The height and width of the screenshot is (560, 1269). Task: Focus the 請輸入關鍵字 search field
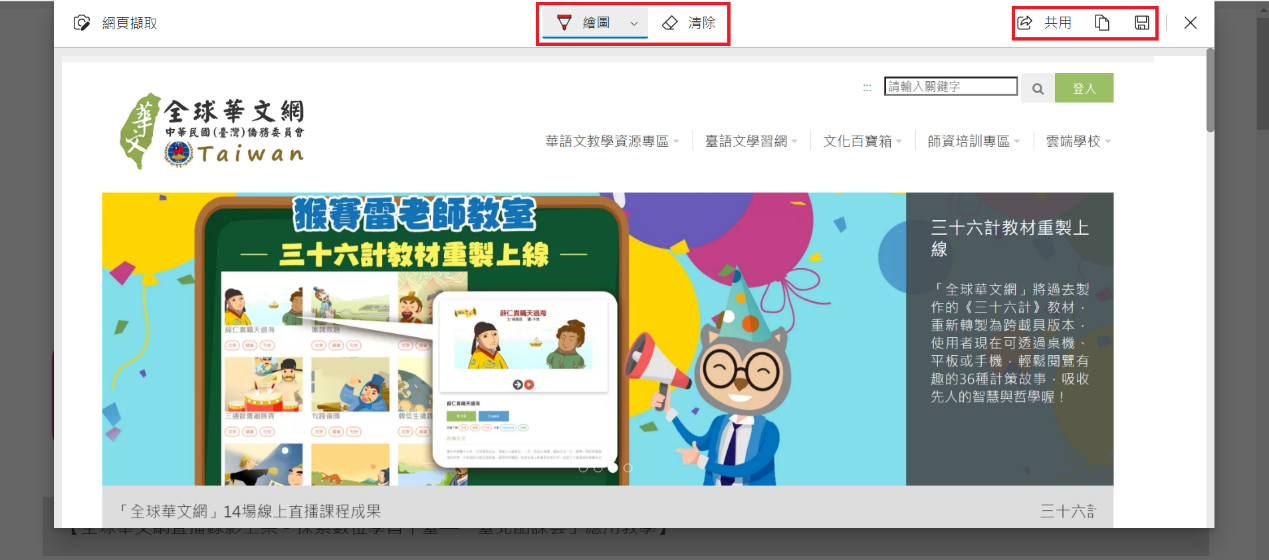[951, 86]
